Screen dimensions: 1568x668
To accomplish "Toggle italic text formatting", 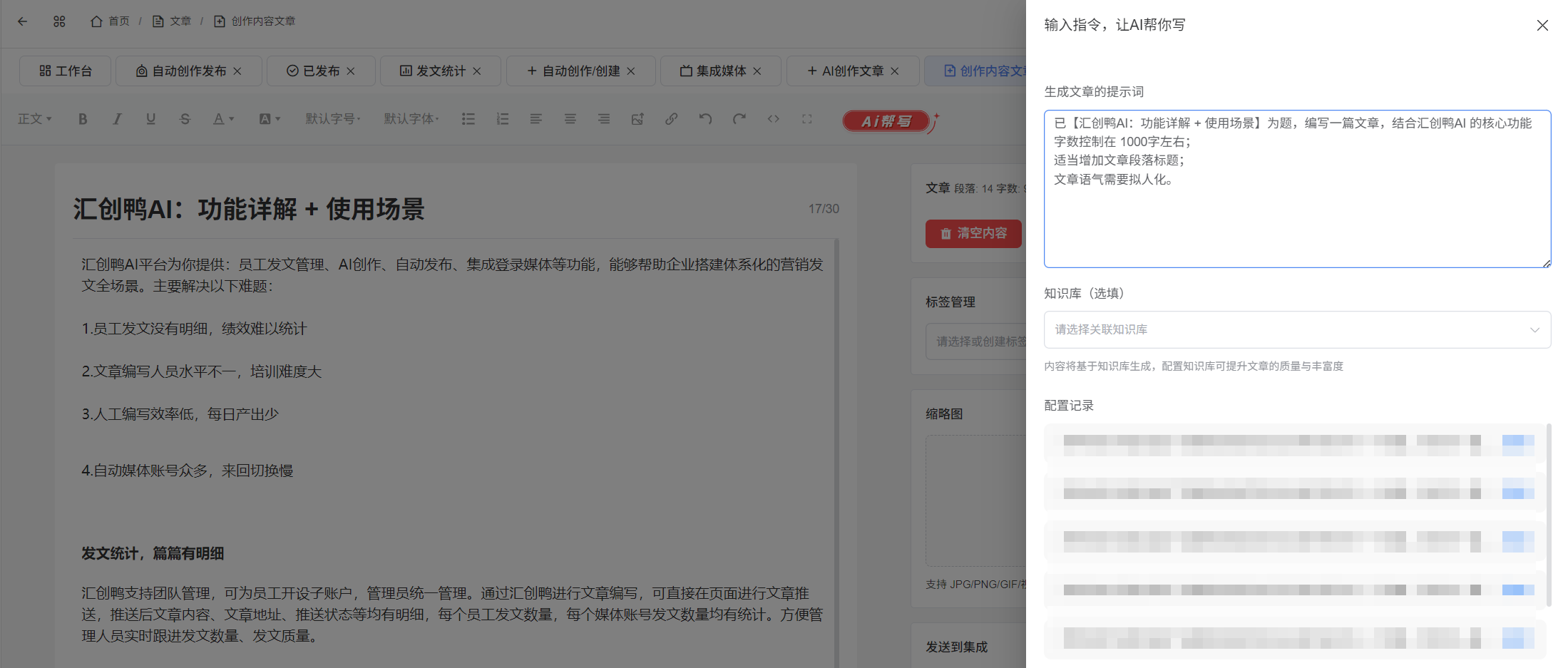I will tap(117, 119).
